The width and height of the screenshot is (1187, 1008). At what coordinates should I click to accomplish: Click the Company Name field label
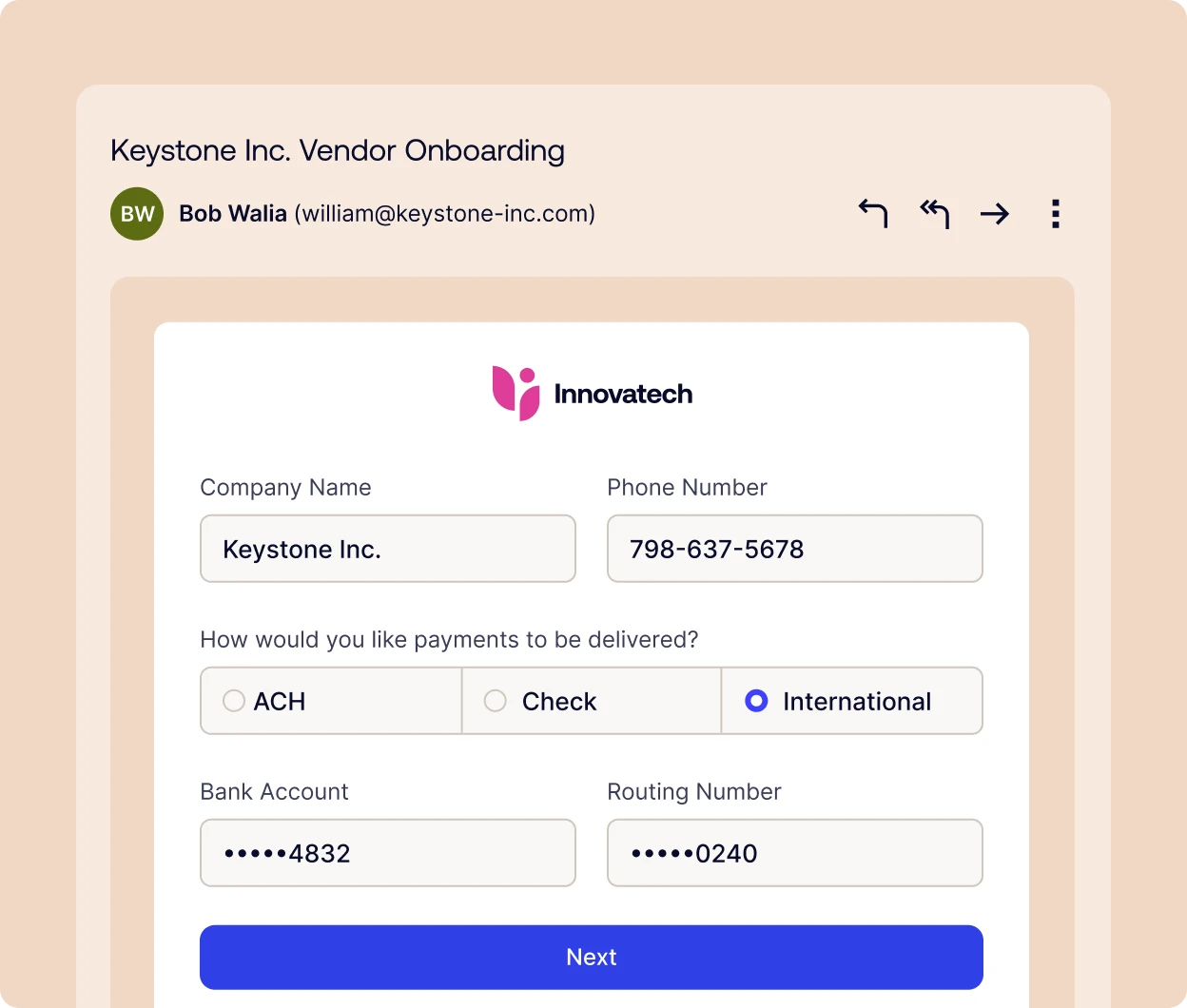pos(285,488)
